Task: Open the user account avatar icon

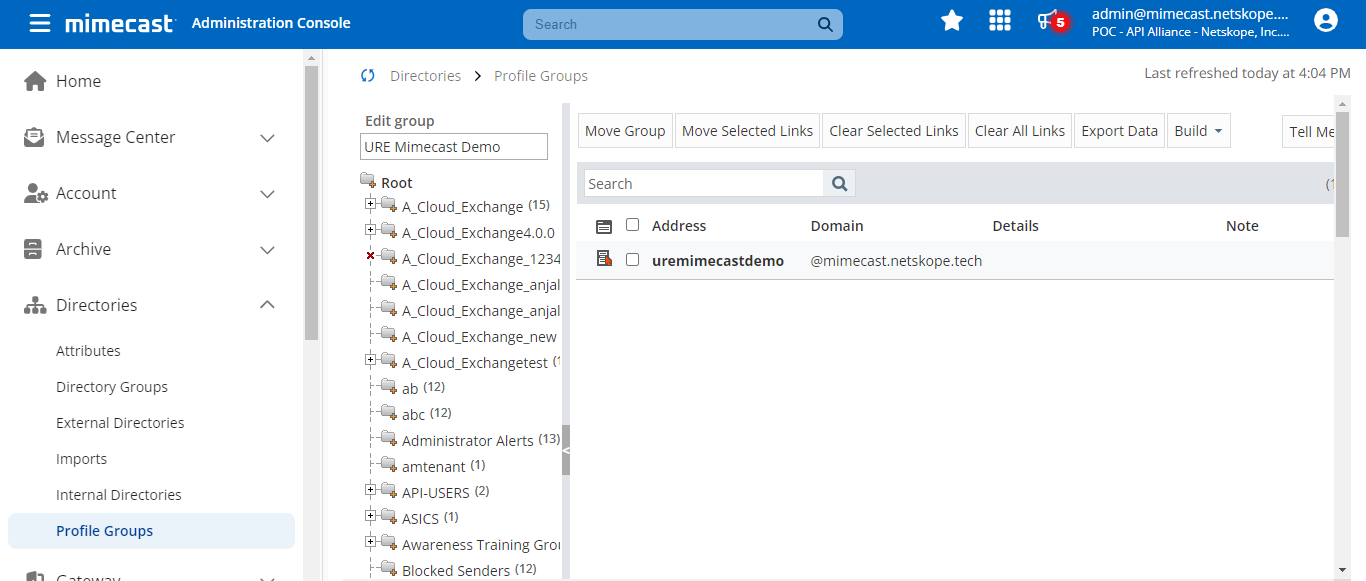Action: click(x=1326, y=21)
